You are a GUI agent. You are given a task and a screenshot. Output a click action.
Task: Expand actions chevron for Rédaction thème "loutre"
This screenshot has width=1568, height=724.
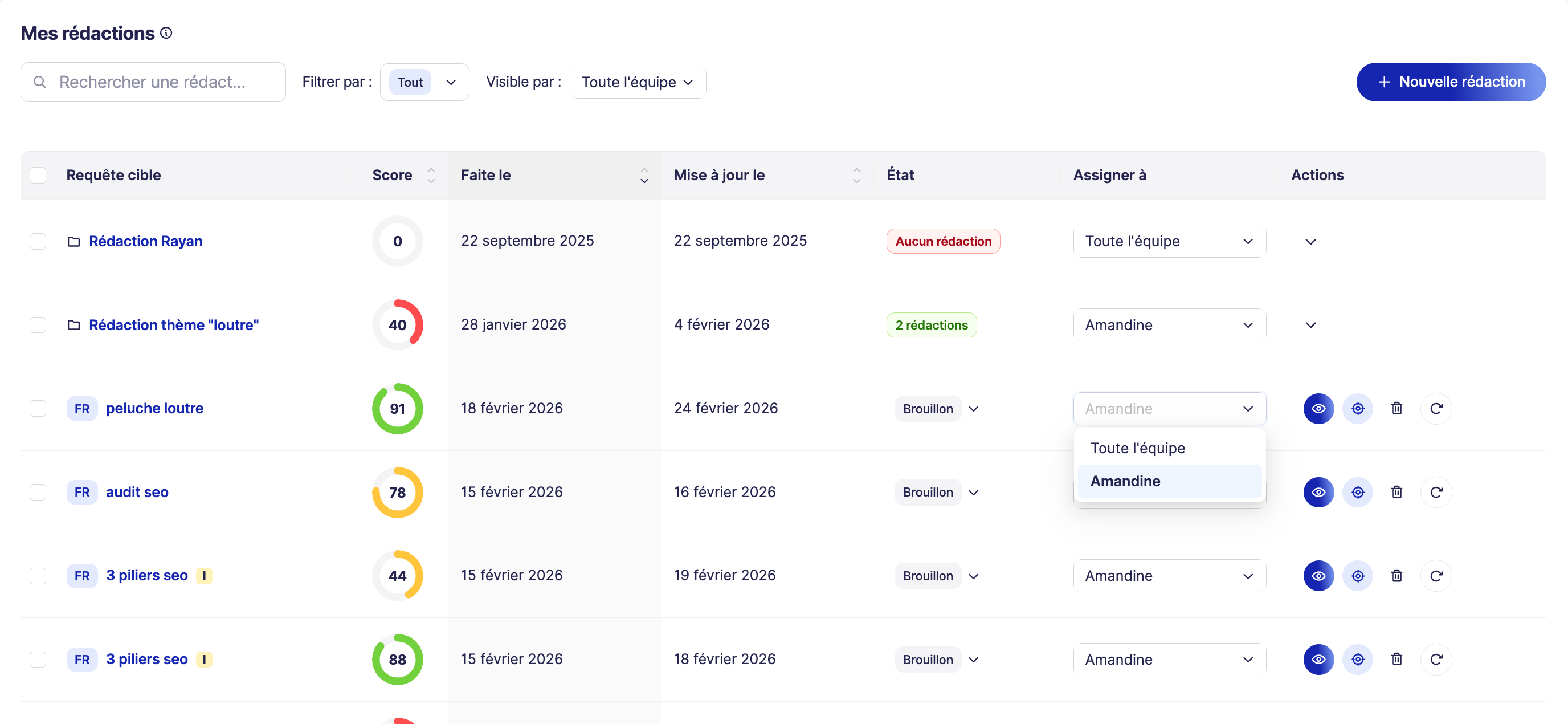click(1310, 325)
